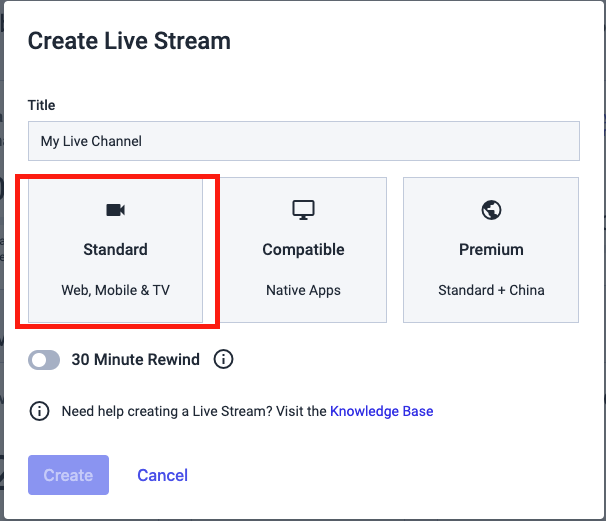Choose the Compatible heading text
The width and height of the screenshot is (606, 521).
click(x=303, y=250)
